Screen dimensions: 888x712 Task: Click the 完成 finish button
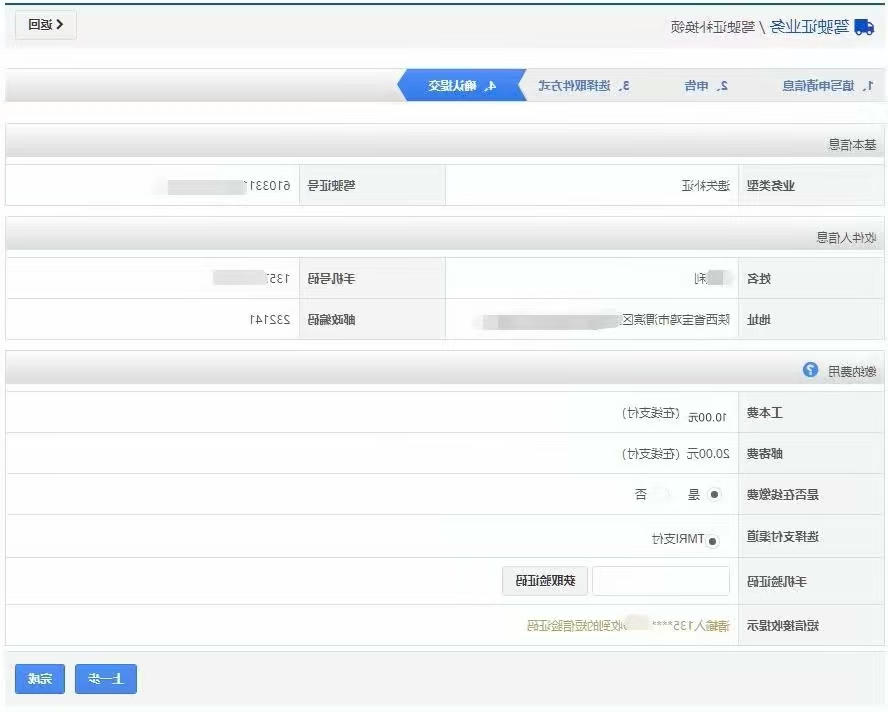40,679
